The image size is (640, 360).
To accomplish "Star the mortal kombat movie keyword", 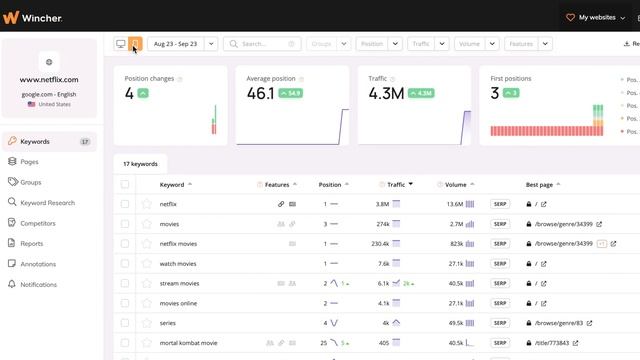I will [147, 343].
